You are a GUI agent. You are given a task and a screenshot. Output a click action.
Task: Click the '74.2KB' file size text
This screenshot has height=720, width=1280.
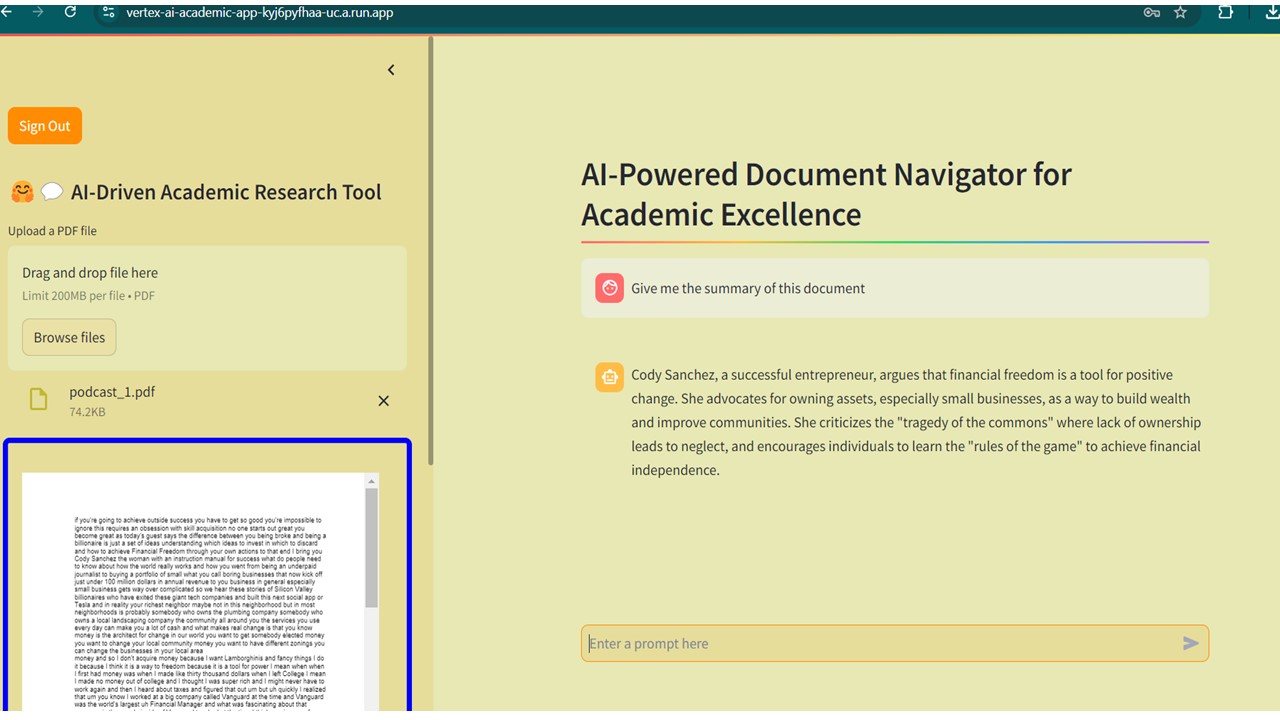pos(87,412)
